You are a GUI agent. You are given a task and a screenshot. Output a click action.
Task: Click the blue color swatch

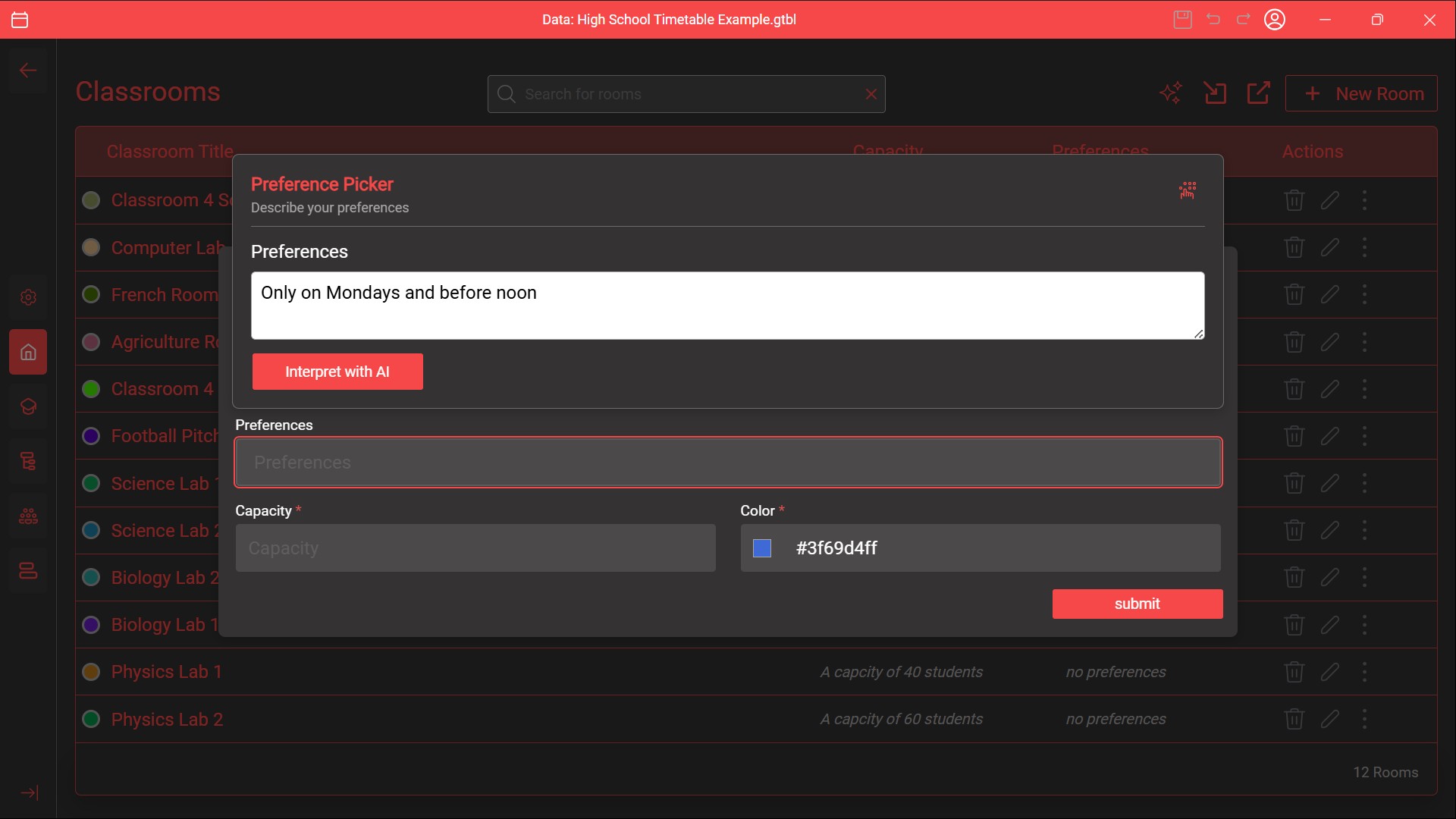coord(762,548)
